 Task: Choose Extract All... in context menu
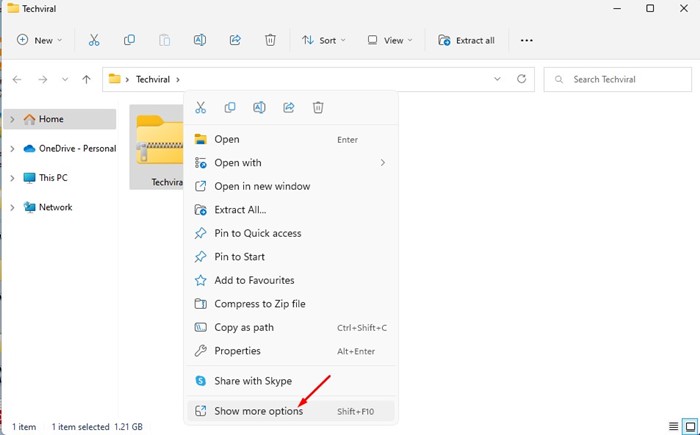coord(291,210)
